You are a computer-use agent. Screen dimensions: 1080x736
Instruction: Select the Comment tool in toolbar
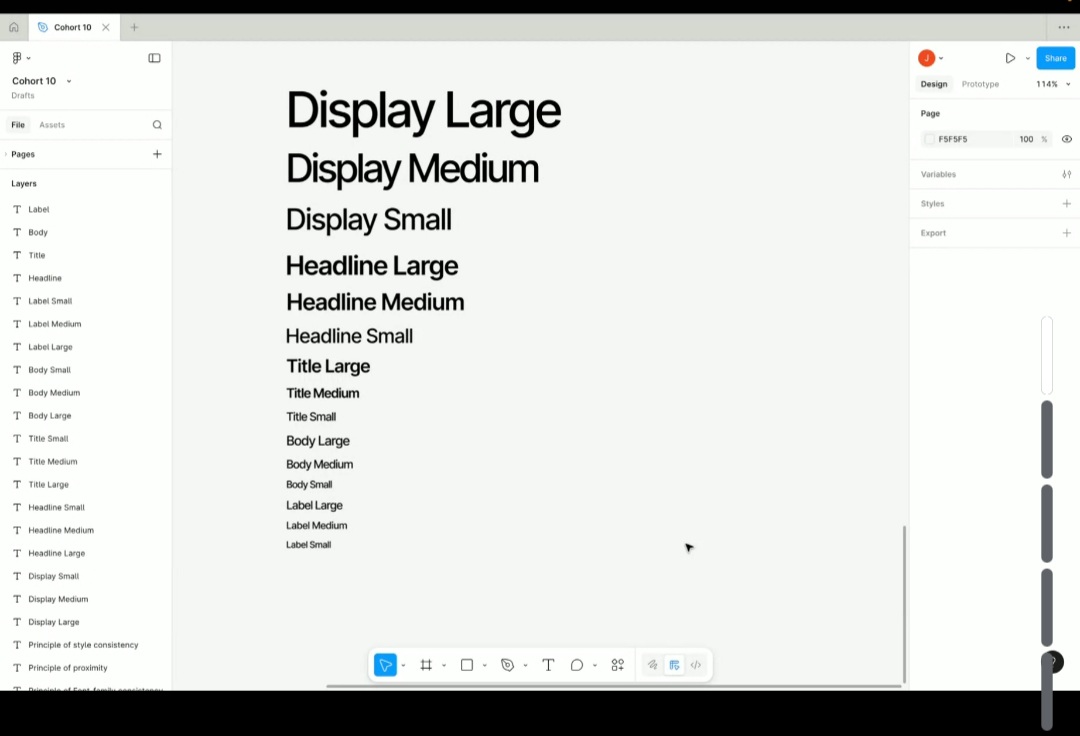click(x=577, y=665)
